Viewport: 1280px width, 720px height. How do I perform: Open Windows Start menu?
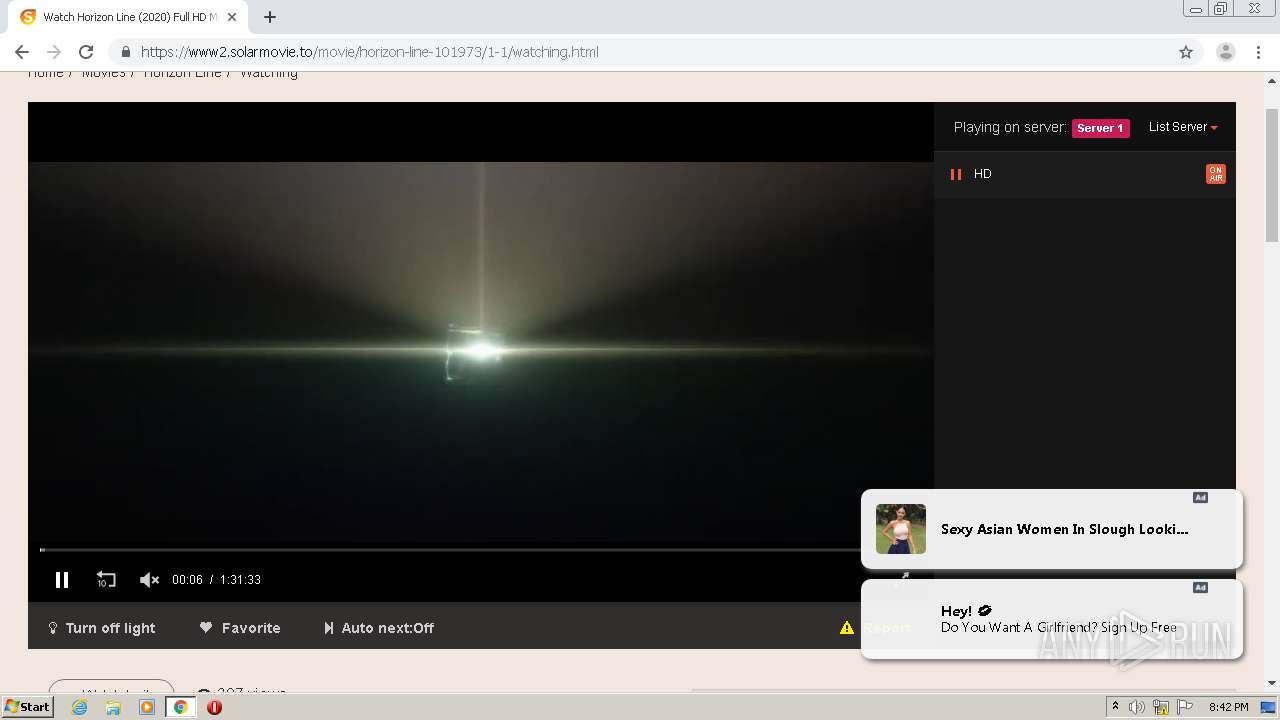pyautogui.click(x=28, y=707)
